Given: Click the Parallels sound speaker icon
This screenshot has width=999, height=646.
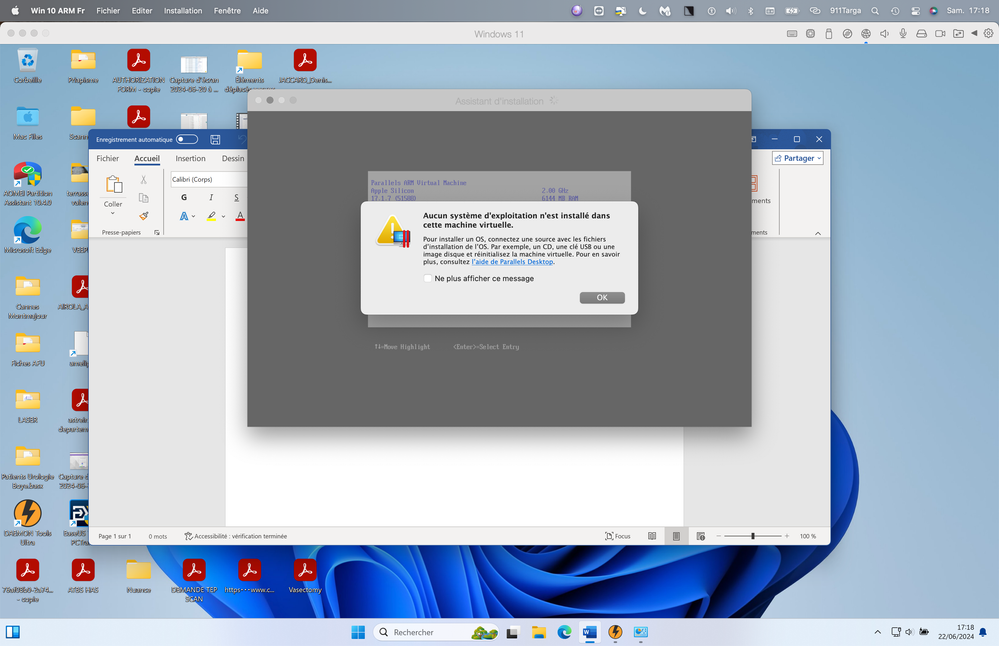Looking at the screenshot, I should [884, 34].
